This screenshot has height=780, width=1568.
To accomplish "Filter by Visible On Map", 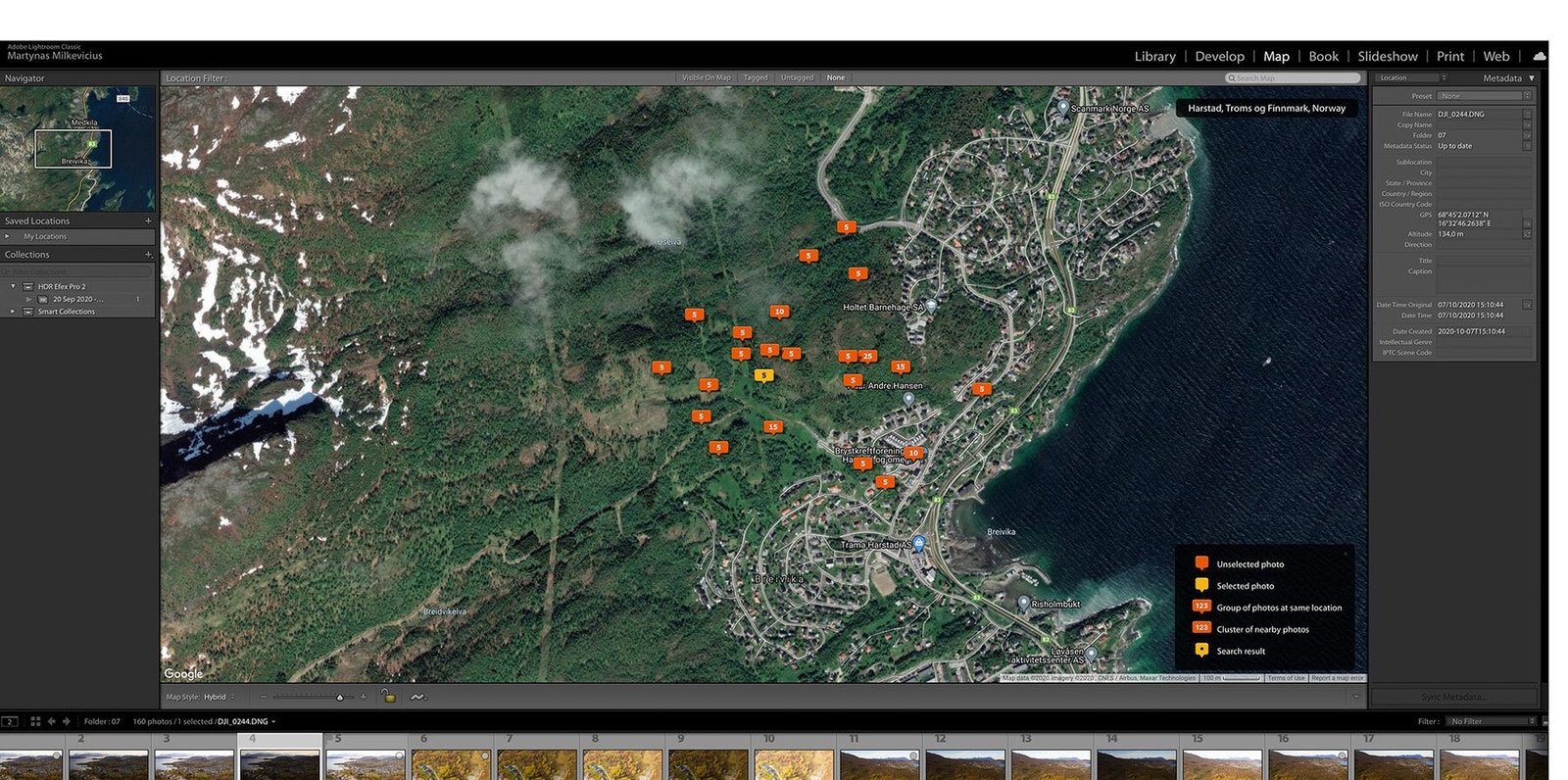I will click(x=706, y=78).
